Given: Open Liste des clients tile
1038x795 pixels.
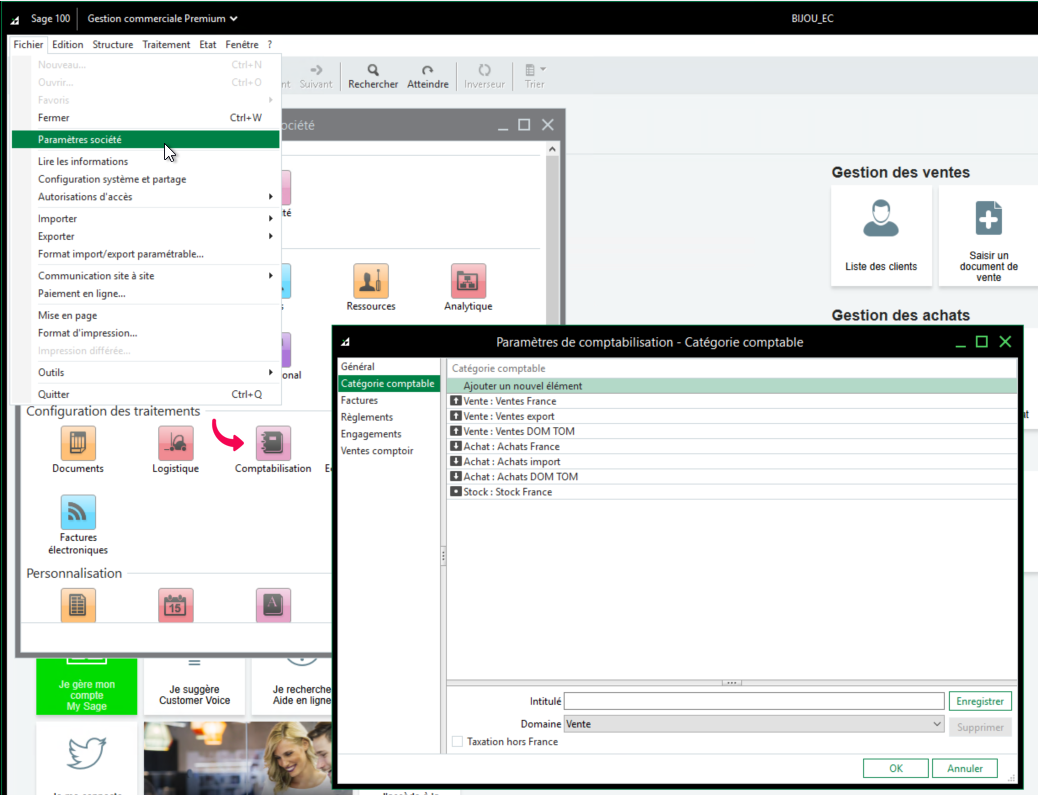Looking at the screenshot, I should [x=881, y=236].
